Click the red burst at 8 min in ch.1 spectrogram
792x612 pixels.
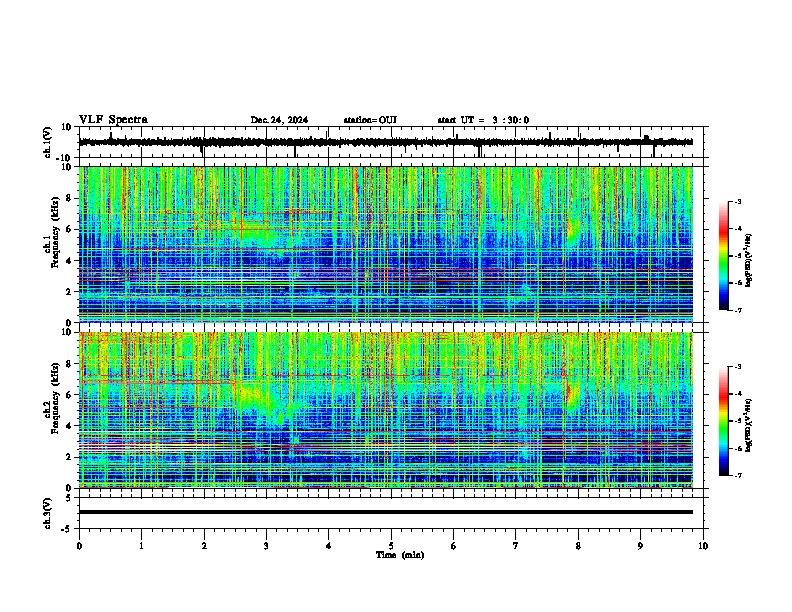click(571, 228)
